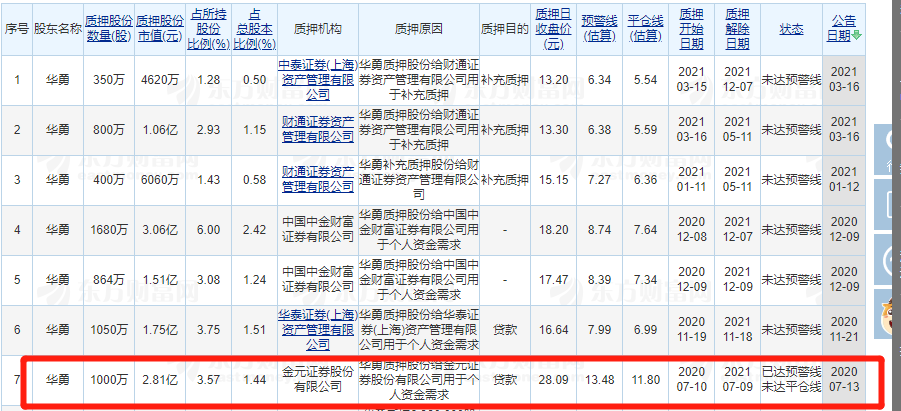
Task: Click the 股东名称 column header
Action: point(57,29)
